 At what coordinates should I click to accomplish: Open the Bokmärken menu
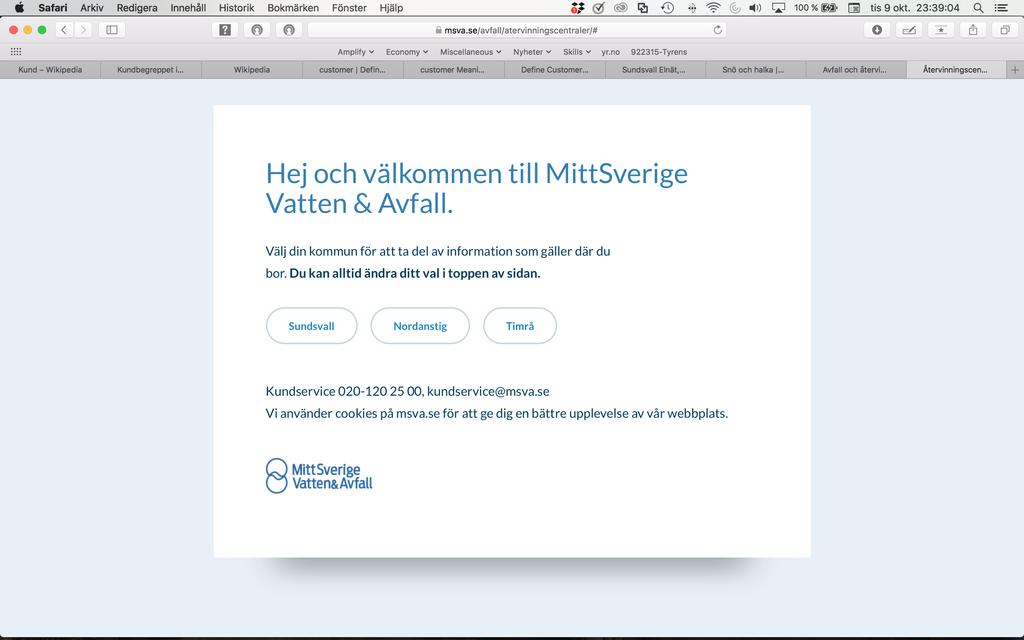[x=293, y=8]
